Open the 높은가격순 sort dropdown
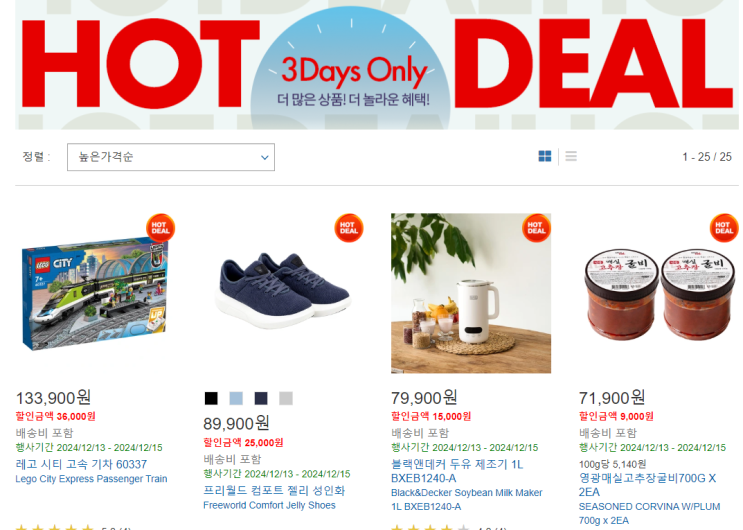The height and width of the screenshot is (530, 743). [x=171, y=157]
